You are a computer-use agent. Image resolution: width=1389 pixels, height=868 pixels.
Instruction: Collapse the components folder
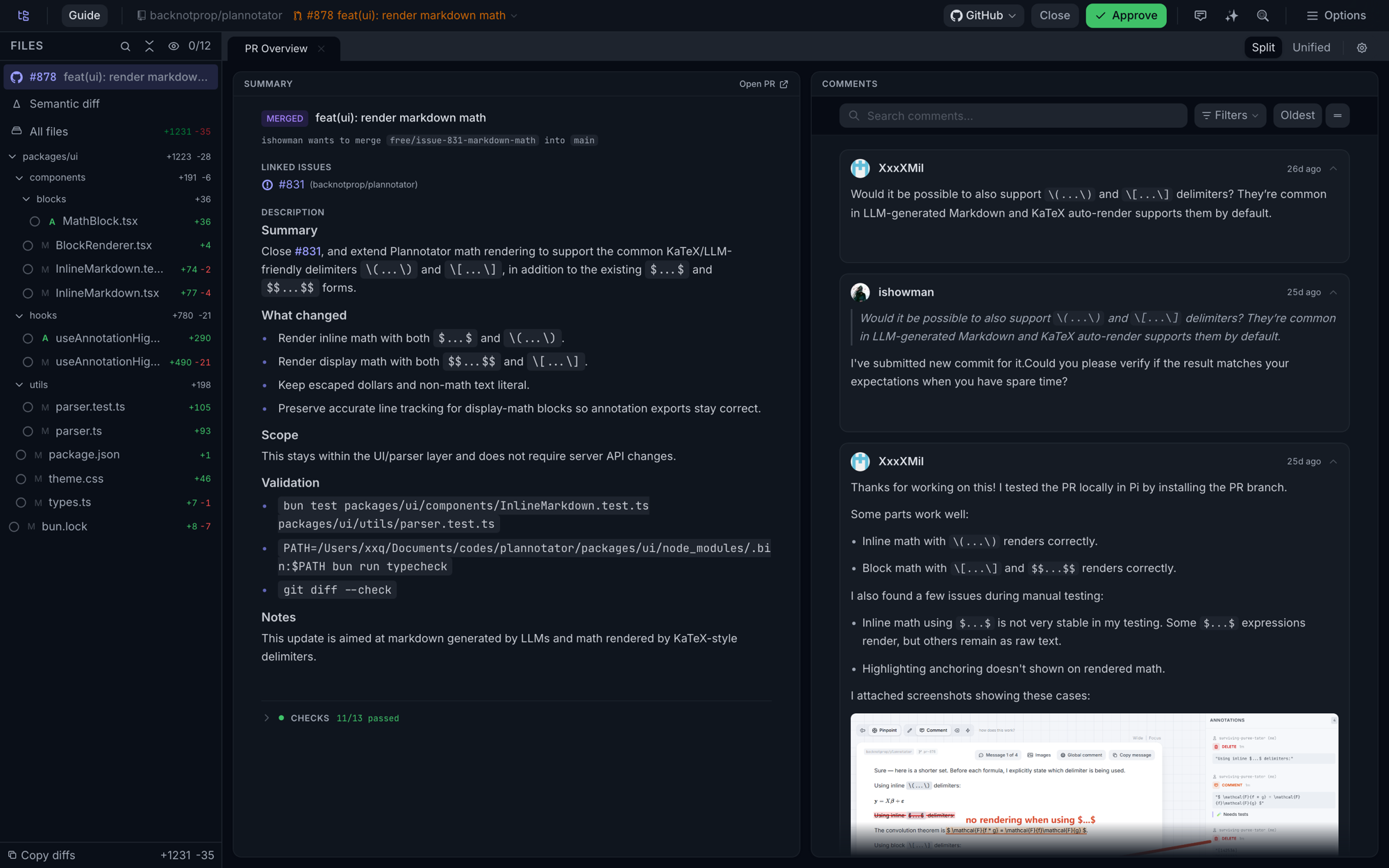(19, 178)
